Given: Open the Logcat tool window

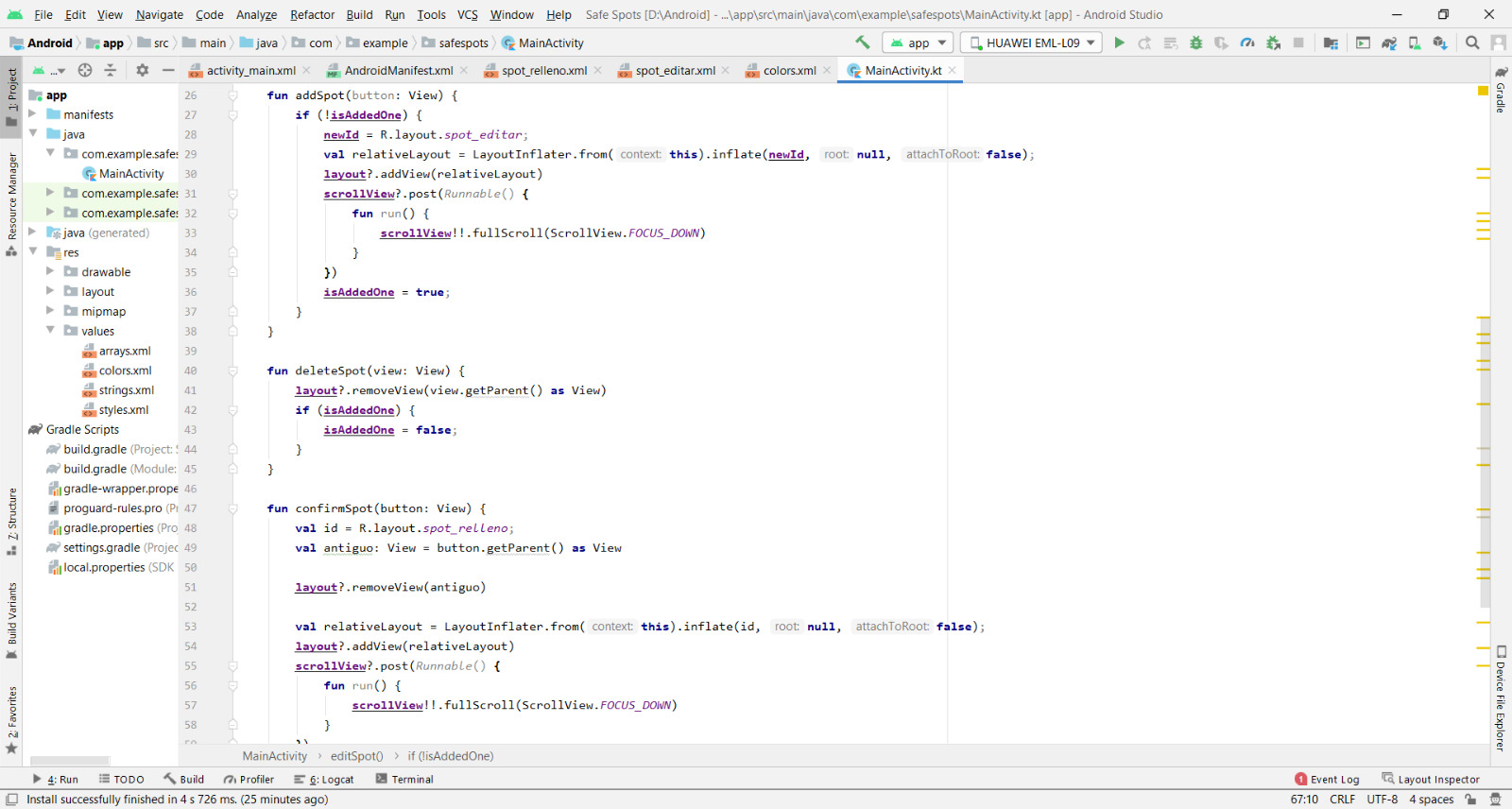Looking at the screenshot, I should 323,779.
